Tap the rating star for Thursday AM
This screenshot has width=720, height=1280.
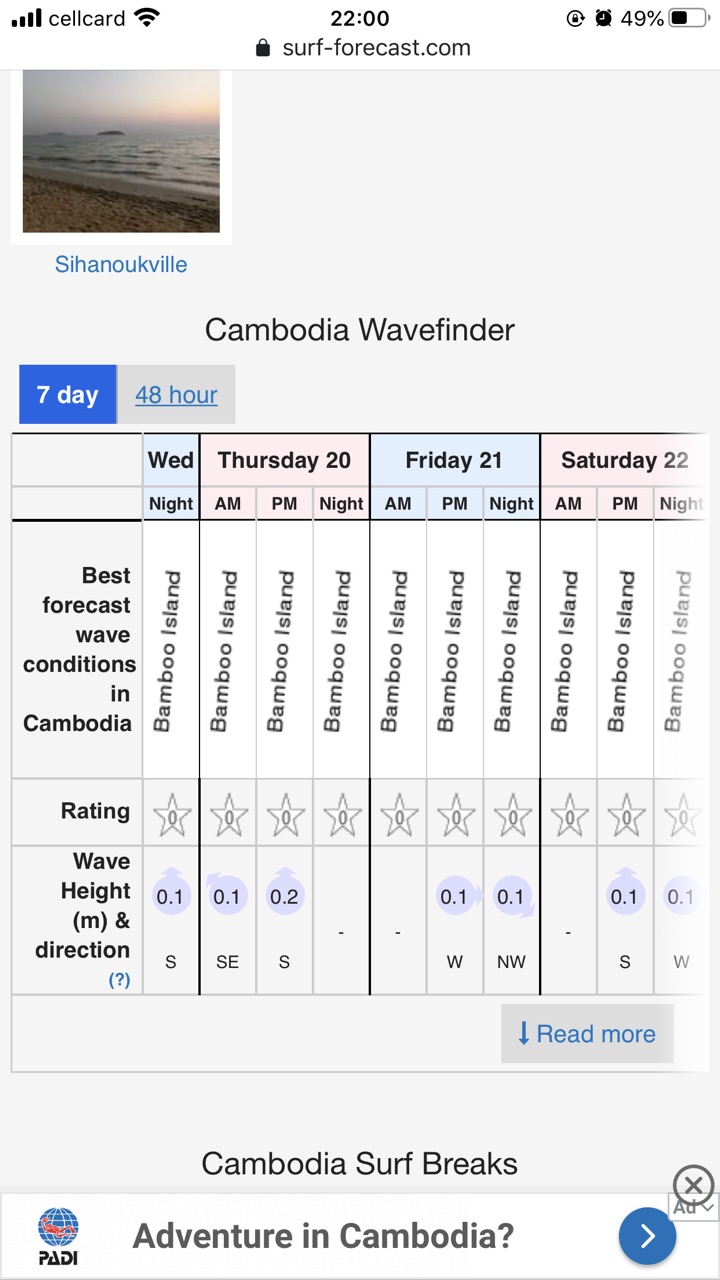[x=228, y=814]
